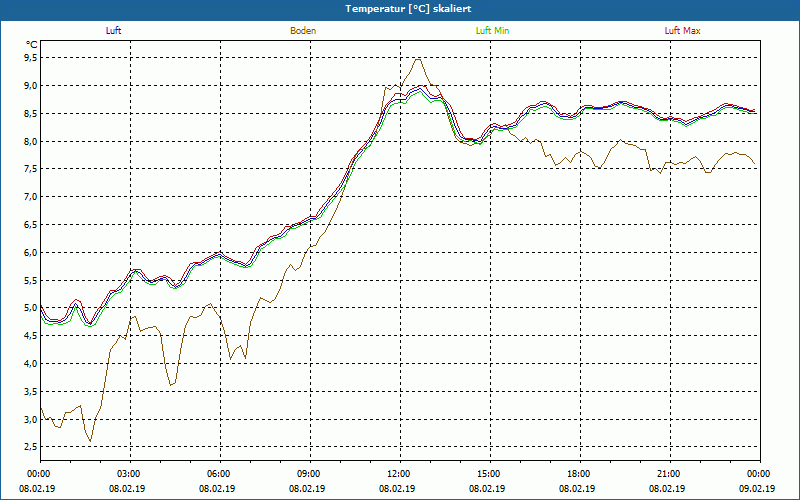Click the 6,0 y-axis value

coord(31,253)
